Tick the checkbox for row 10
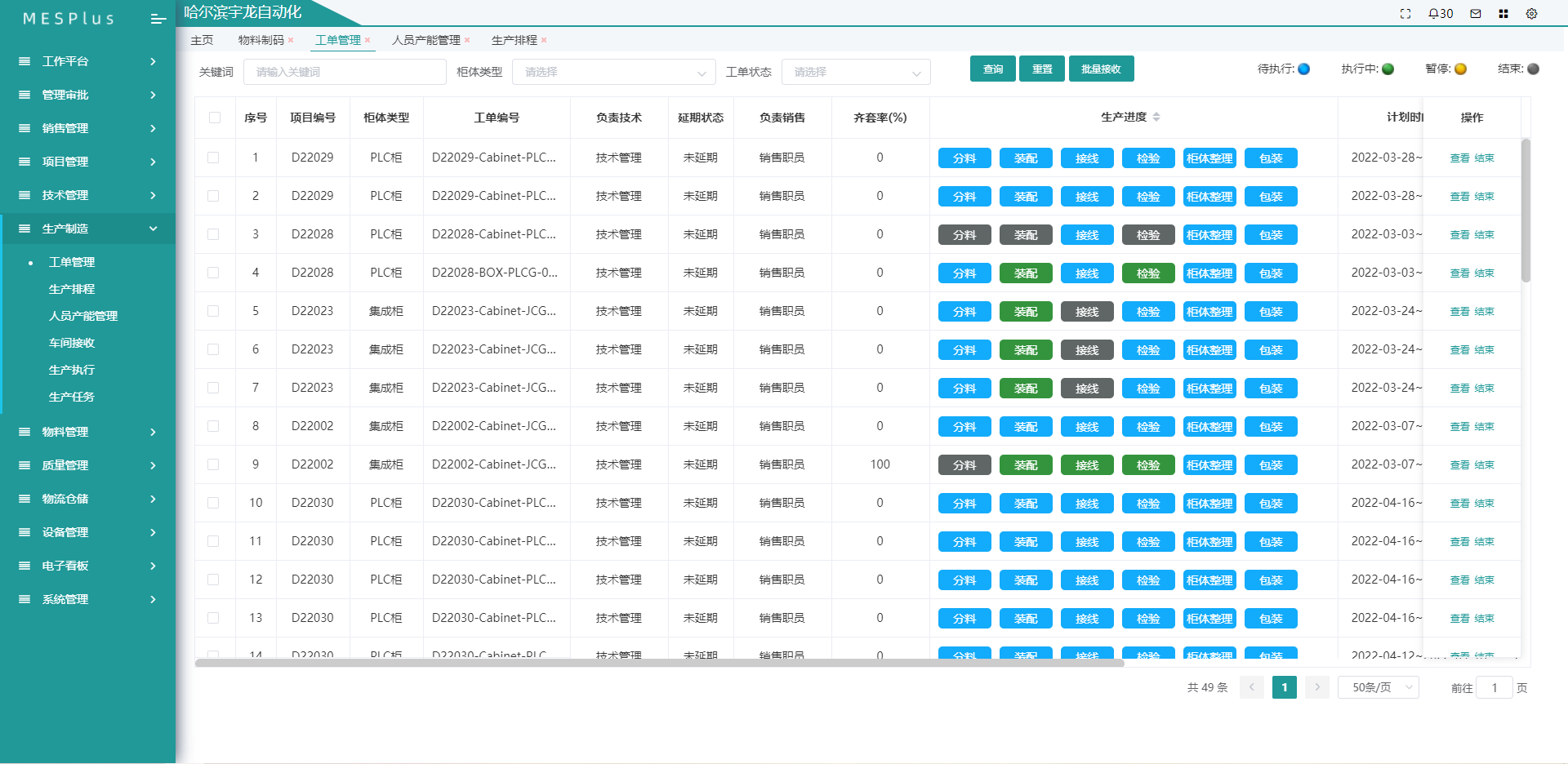 pos(213,503)
